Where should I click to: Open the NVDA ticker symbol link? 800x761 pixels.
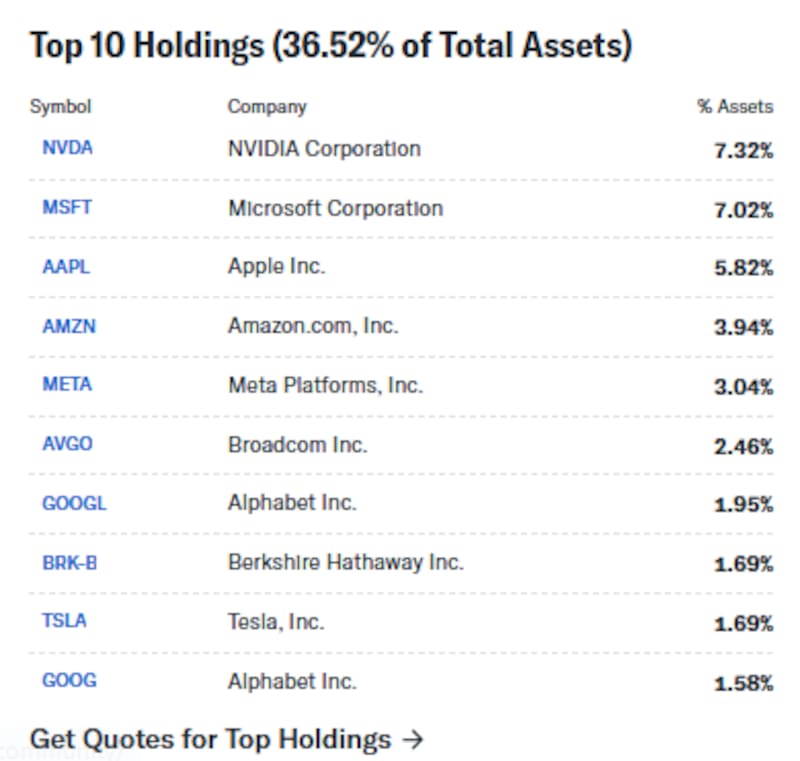coord(67,149)
